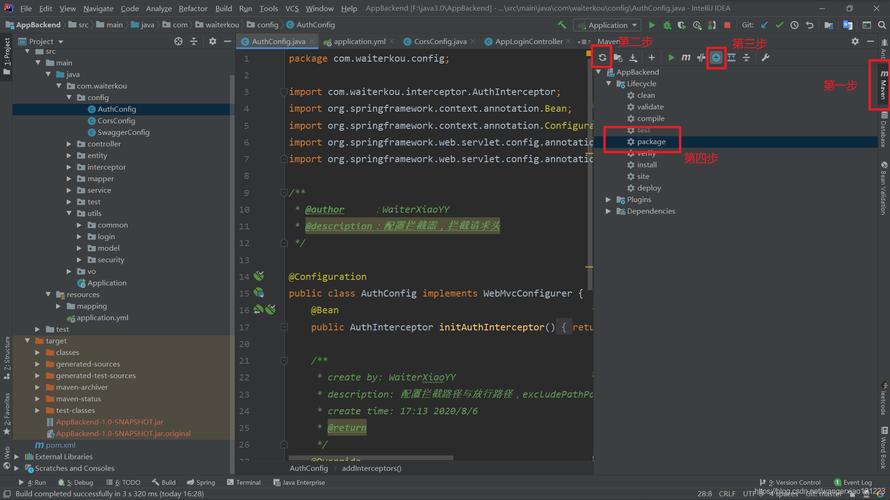Run Application with the green play button

(652, 25)
